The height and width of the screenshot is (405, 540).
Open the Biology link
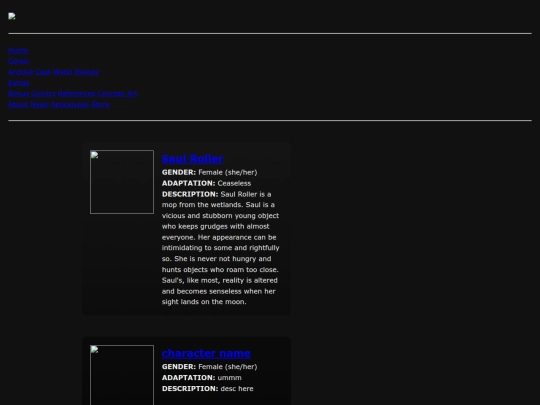coord(87,72)
